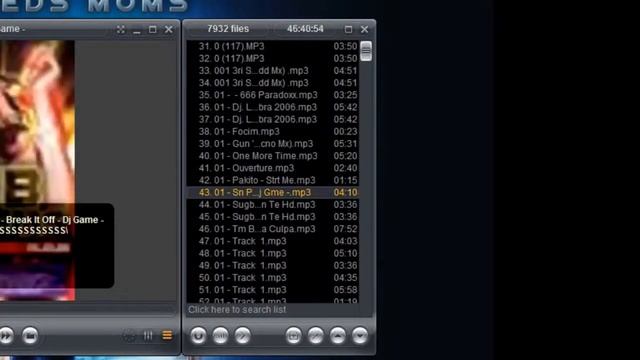Select track '38. 01 - Focim.mp3'

click(273, 131)
